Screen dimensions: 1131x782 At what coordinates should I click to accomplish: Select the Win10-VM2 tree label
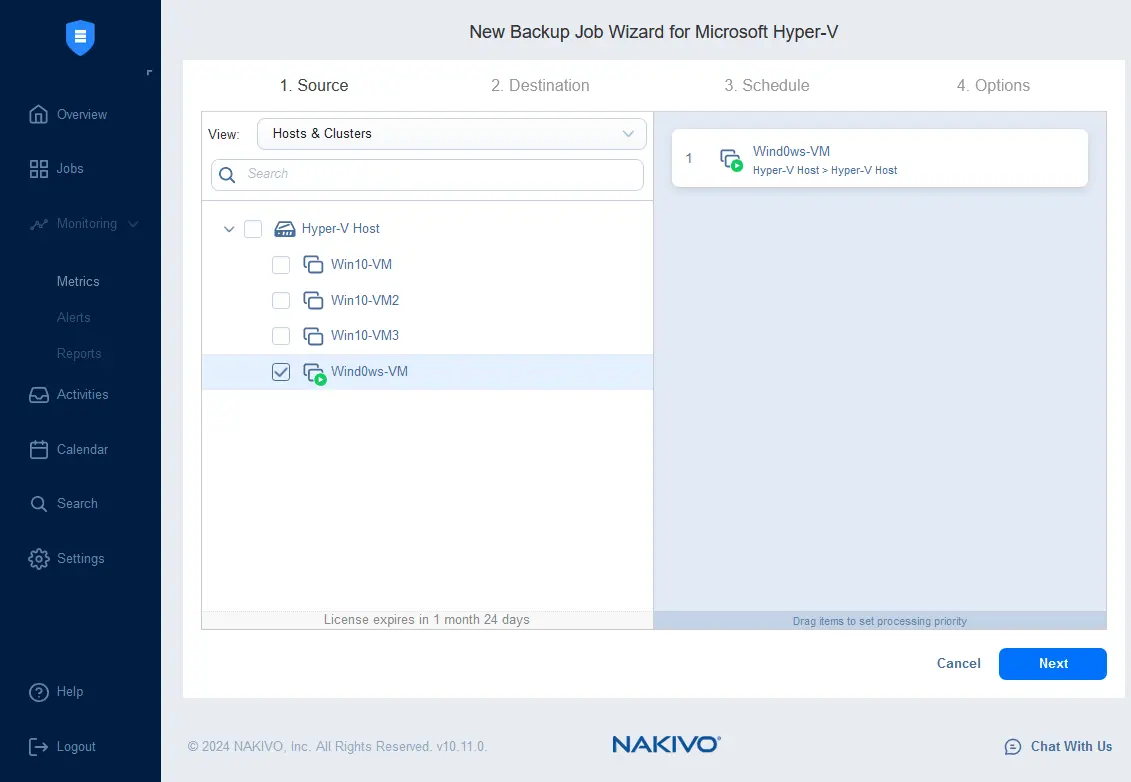click(365, 300)
